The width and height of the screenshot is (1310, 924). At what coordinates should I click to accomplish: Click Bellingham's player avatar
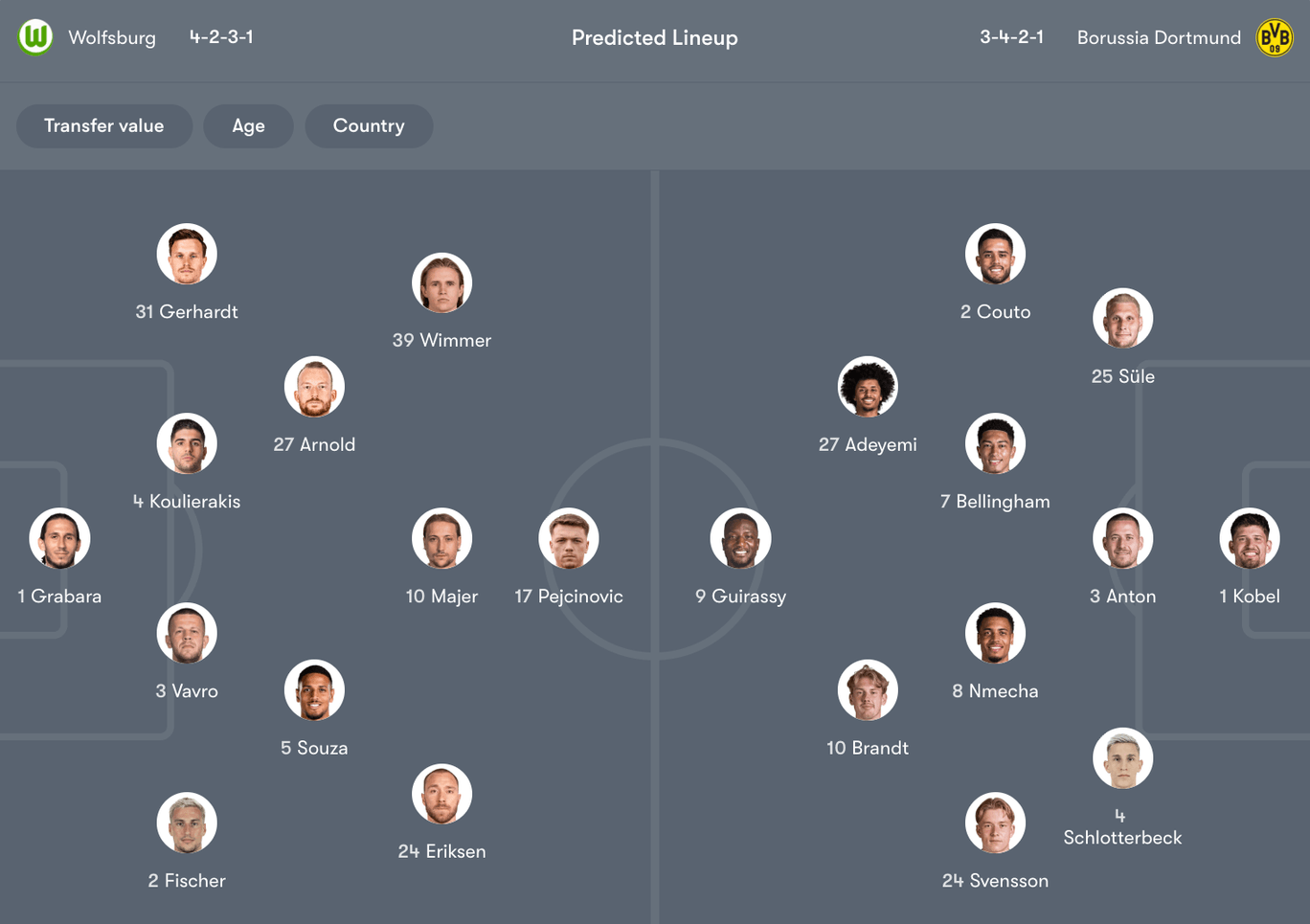pyautogui.click(x=995, y=443)
